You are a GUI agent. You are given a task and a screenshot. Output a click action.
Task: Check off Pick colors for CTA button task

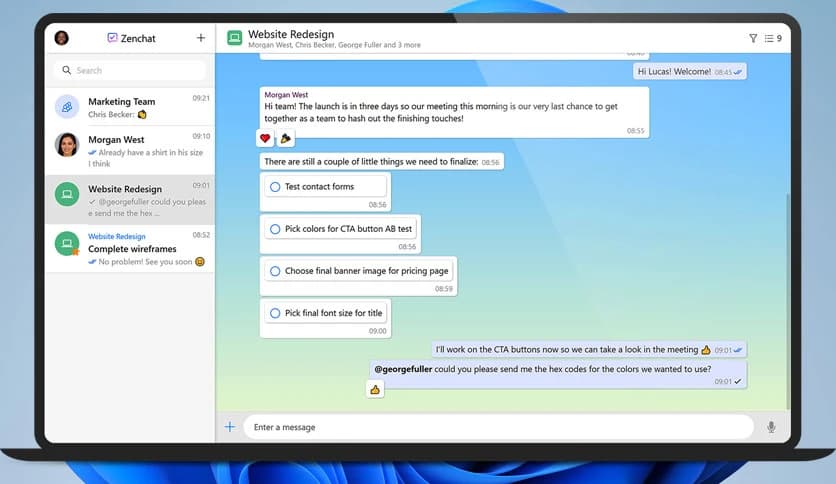click(275, 229)
